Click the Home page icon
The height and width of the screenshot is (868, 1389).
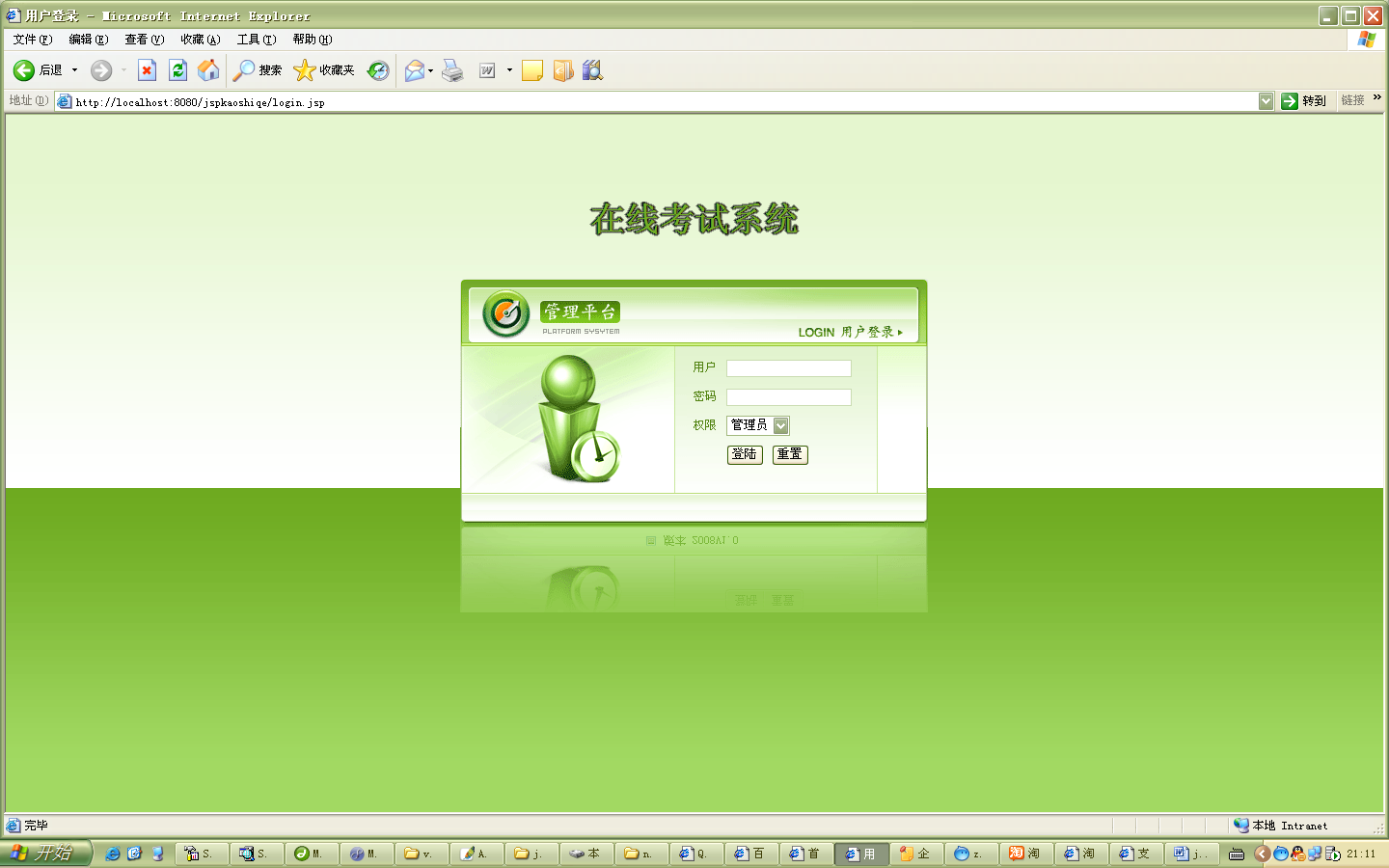click(x=208, y=70)
